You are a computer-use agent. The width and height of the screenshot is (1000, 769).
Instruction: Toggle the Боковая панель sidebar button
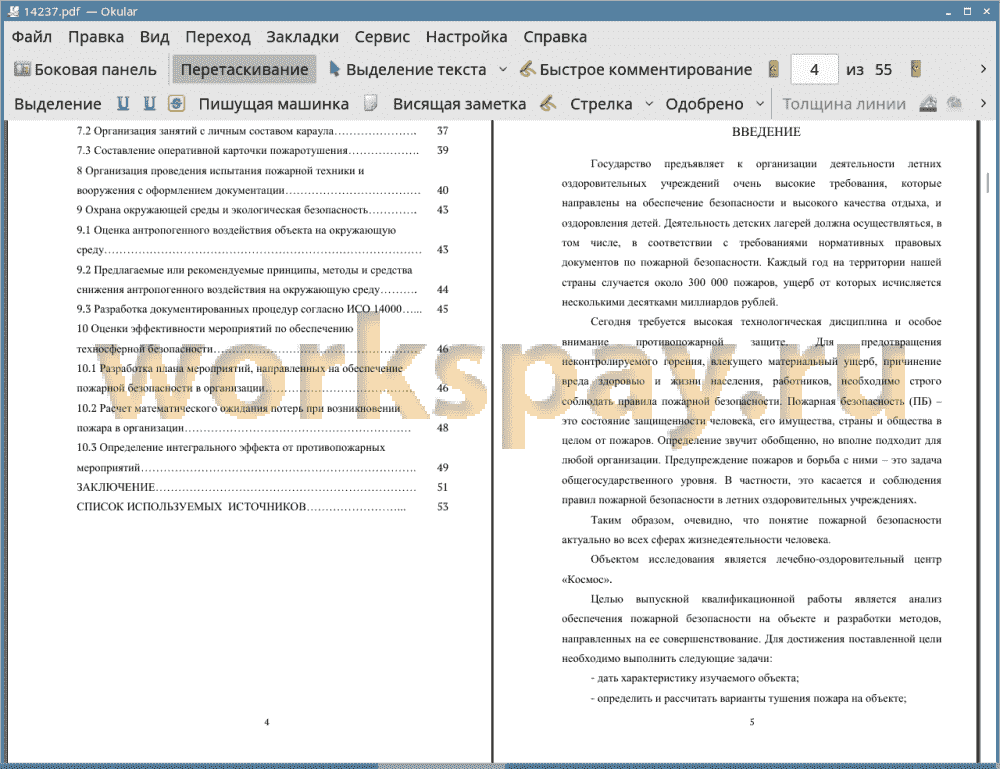click(x=85, y=70)
